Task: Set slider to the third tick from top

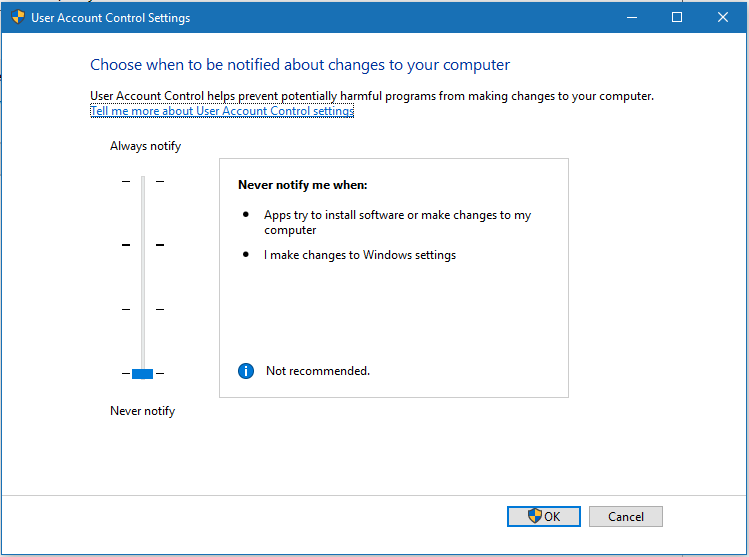Action: pyautogui.click(x=143, y=310)
